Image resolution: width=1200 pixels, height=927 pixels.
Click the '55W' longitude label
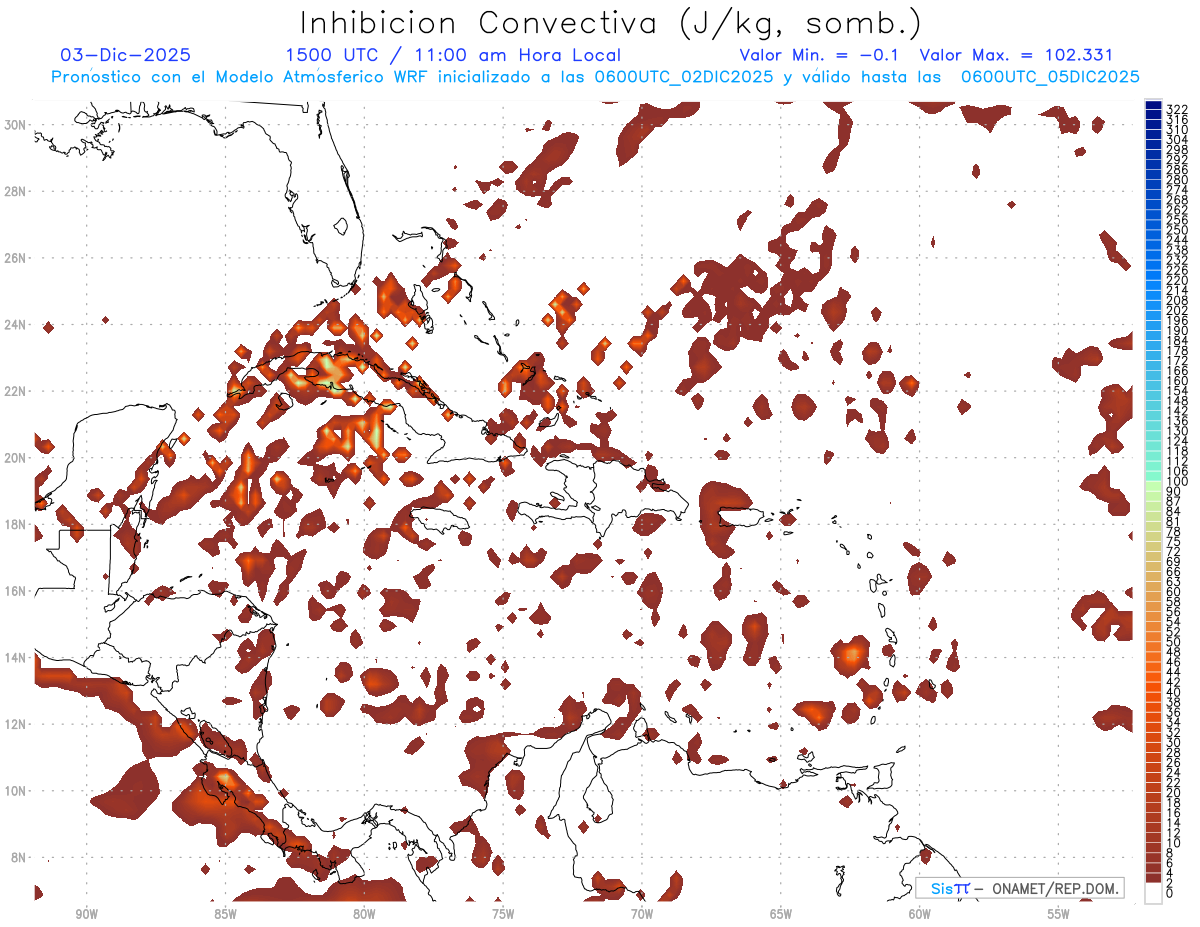click(1058, 913)
